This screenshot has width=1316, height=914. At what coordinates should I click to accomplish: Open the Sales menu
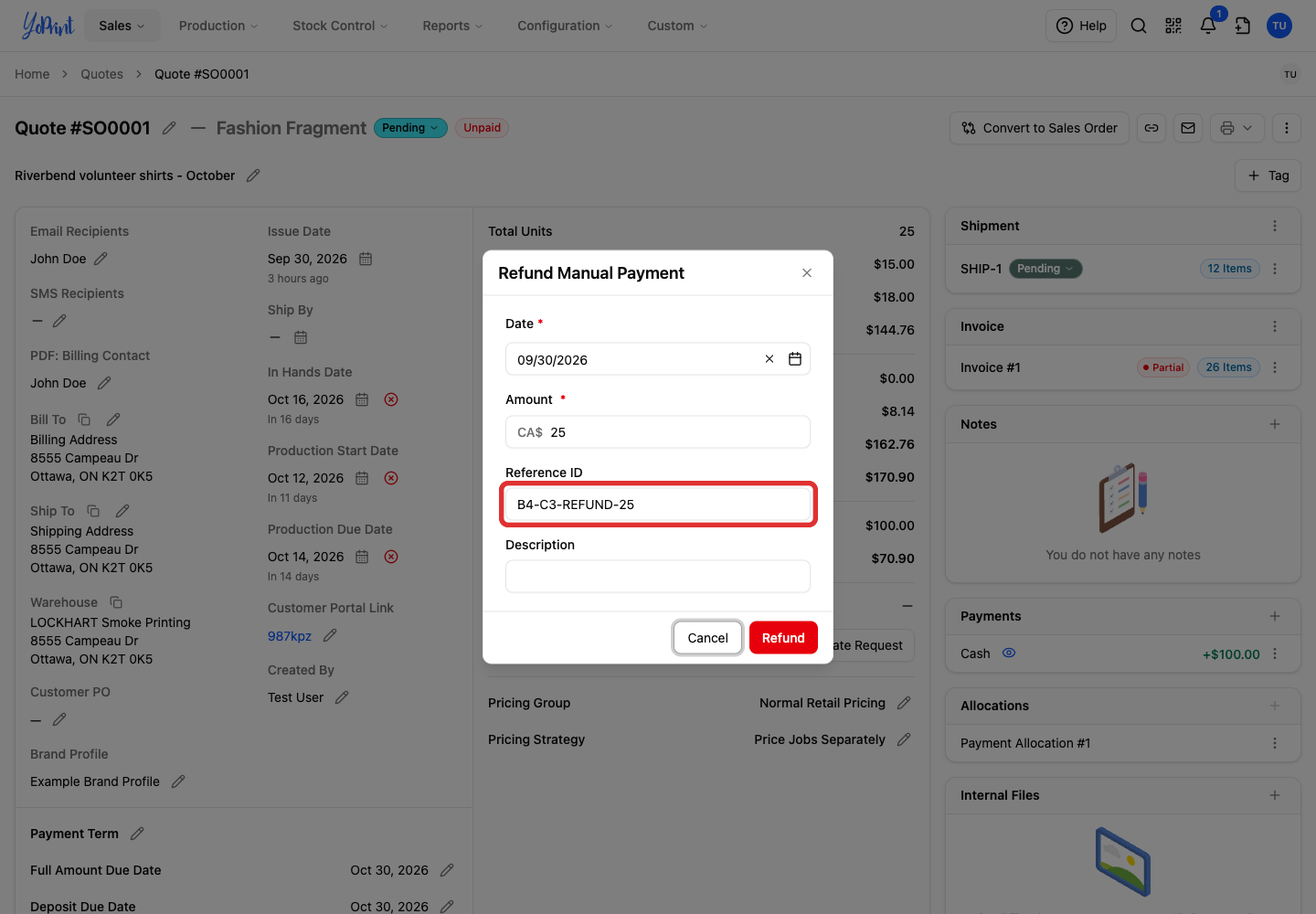122,26
